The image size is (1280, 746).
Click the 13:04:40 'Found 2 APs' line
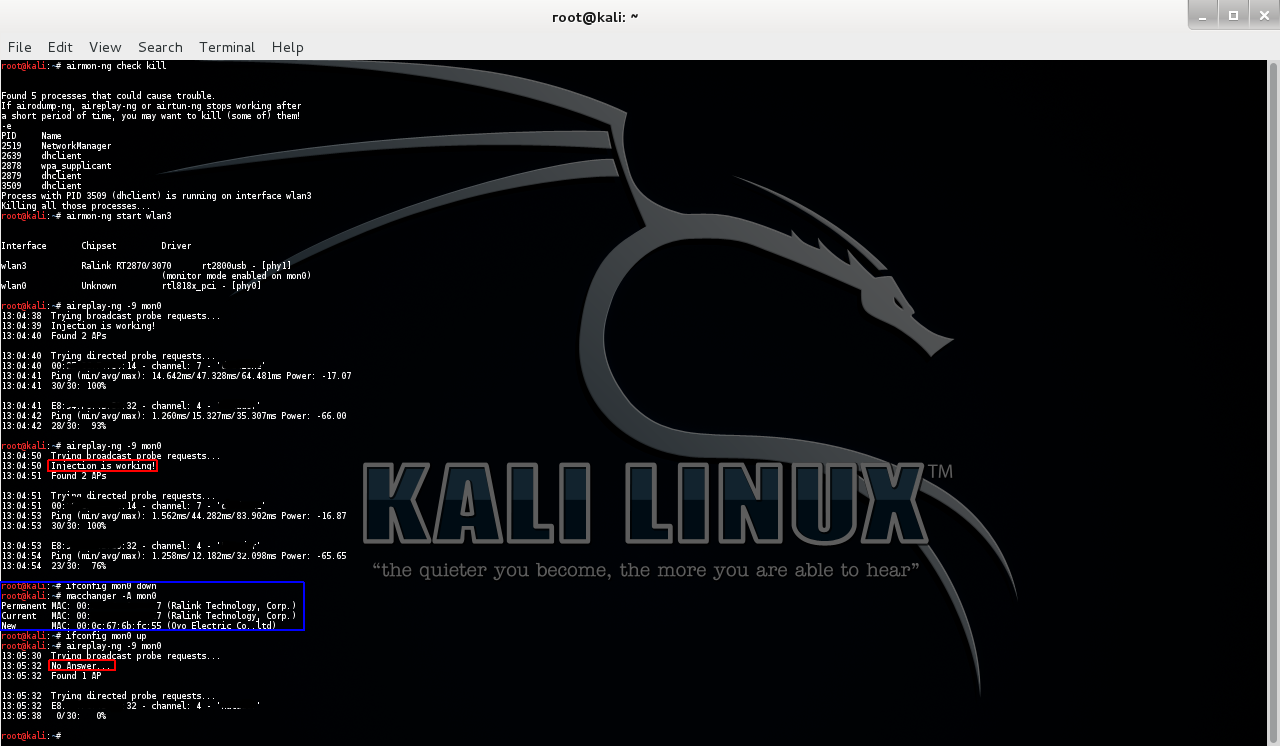tap(54, 336)
